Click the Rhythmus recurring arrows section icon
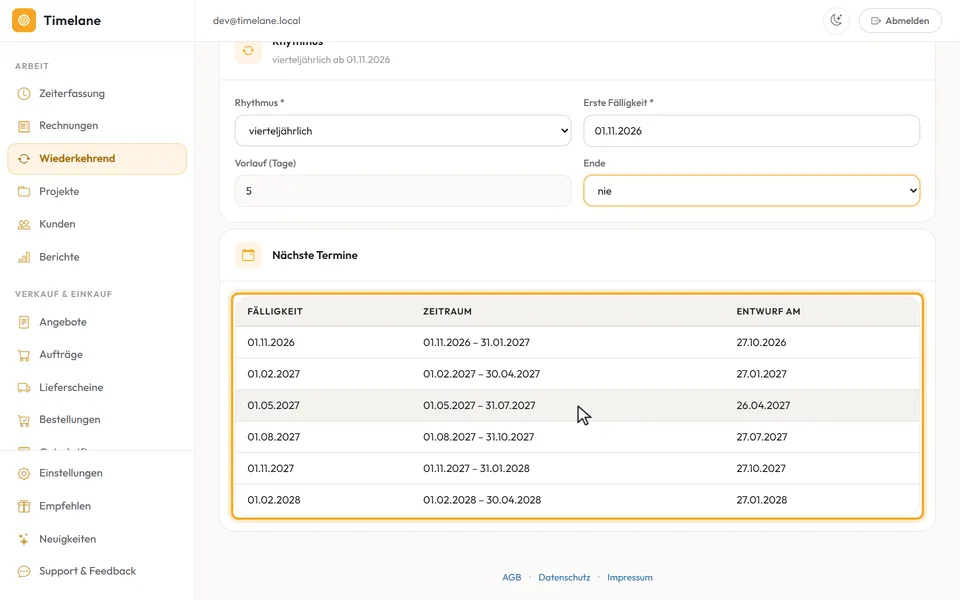Image resolution: width=960 pixels, height=600 pixels. [248, 51]
